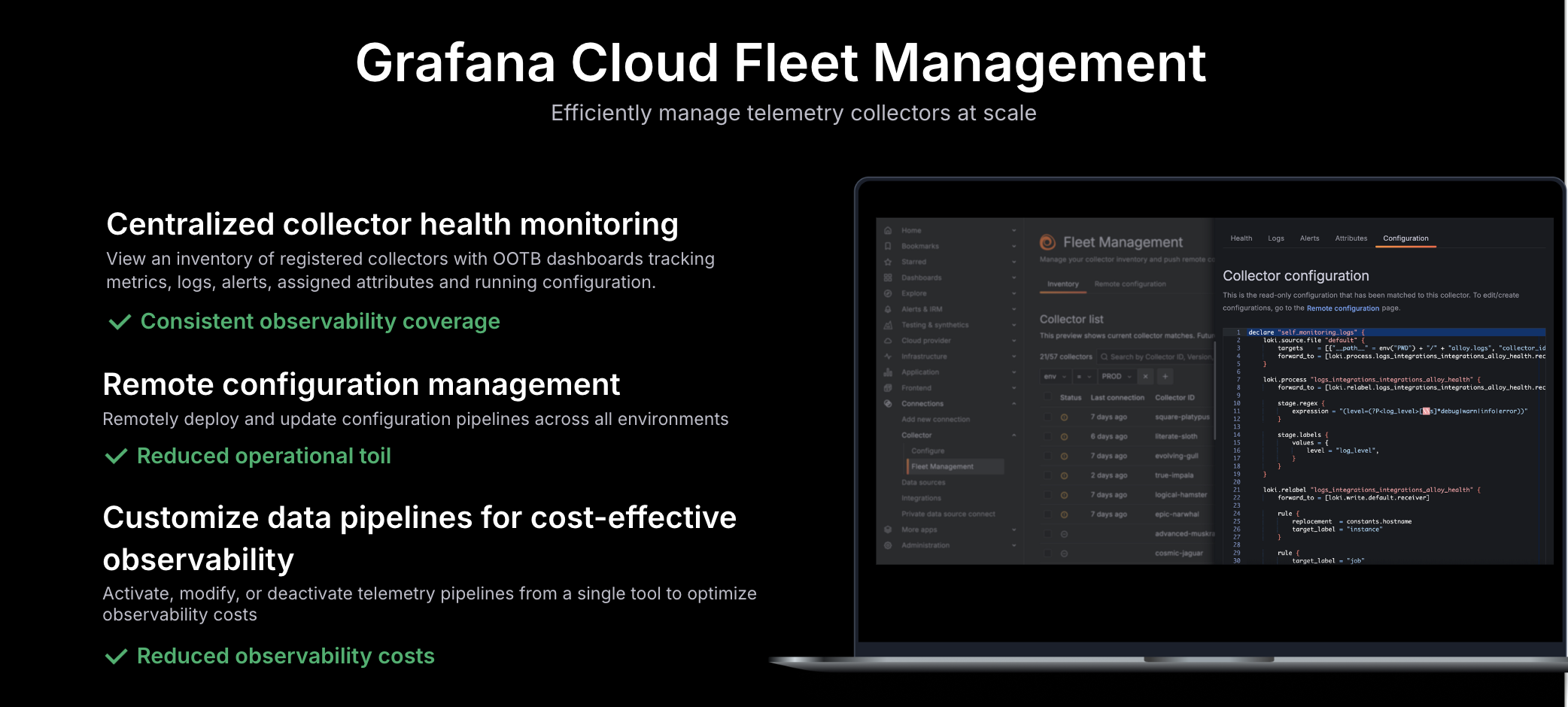Screen dimensions: 1568x707
Task: Select the Logs tab for the collector
Action: coord(1275,238)
